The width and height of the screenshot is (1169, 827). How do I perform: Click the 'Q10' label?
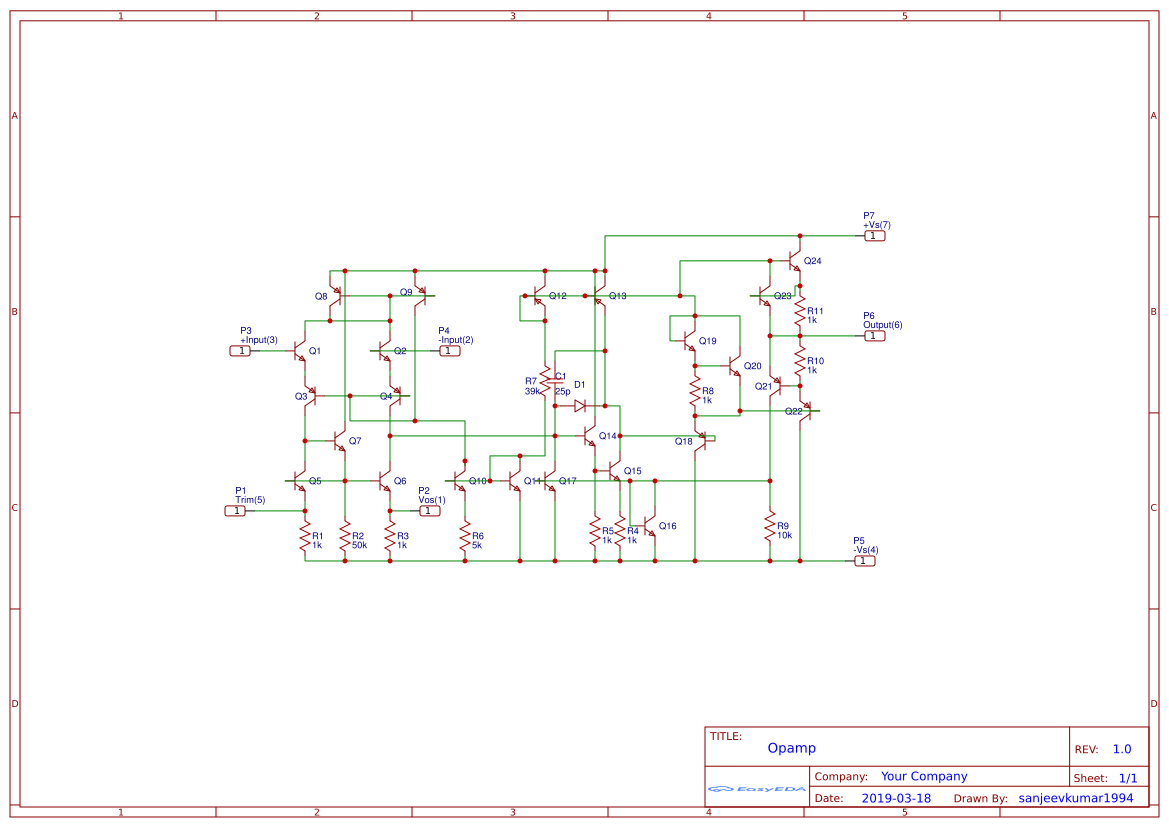tap(478, 481)
